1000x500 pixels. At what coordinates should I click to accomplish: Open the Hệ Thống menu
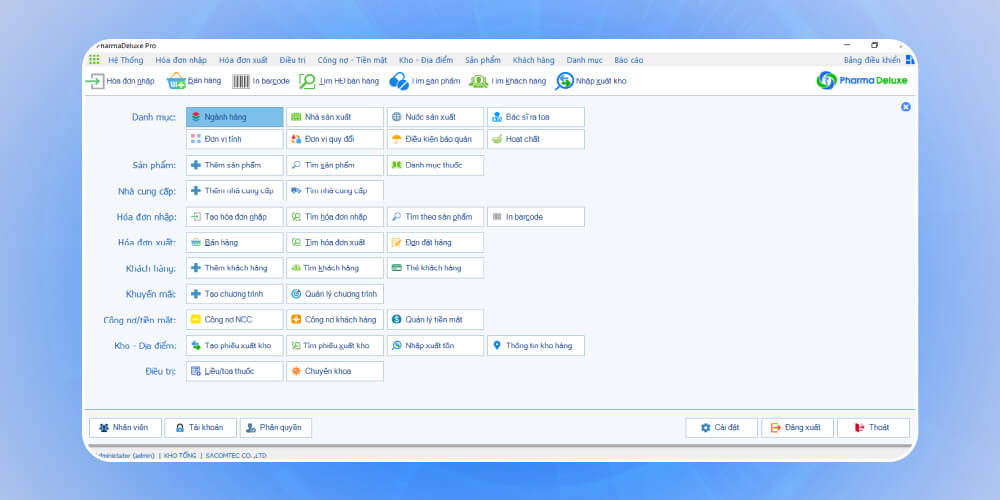(x=125, y=60)
